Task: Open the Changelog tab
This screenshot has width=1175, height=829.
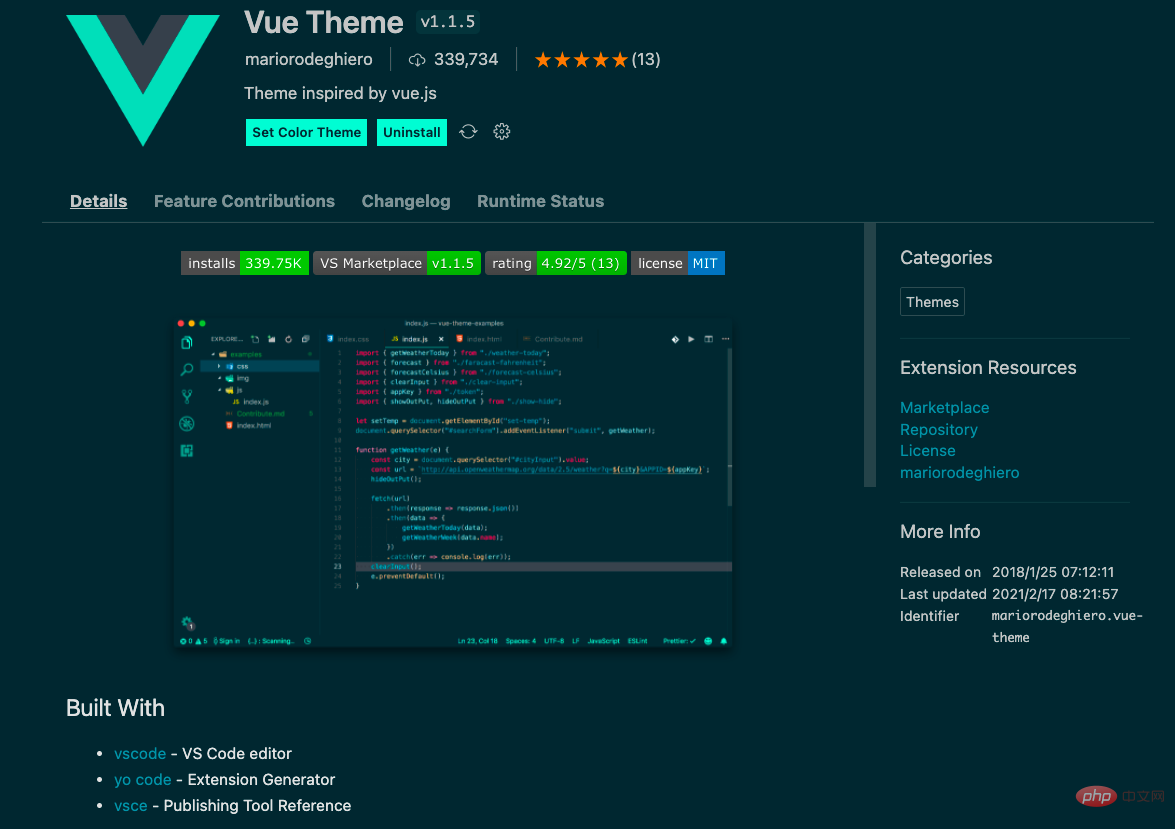Action: [406, 201]
